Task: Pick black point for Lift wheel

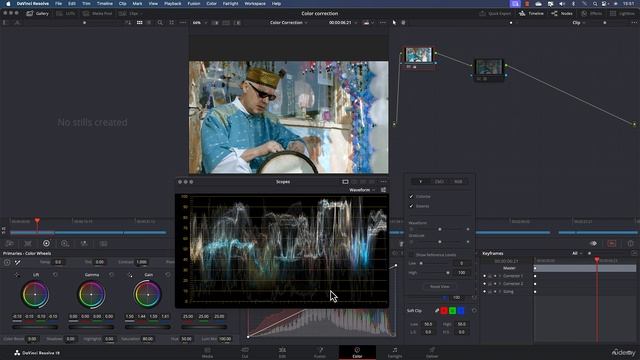Action: [17, 275]
